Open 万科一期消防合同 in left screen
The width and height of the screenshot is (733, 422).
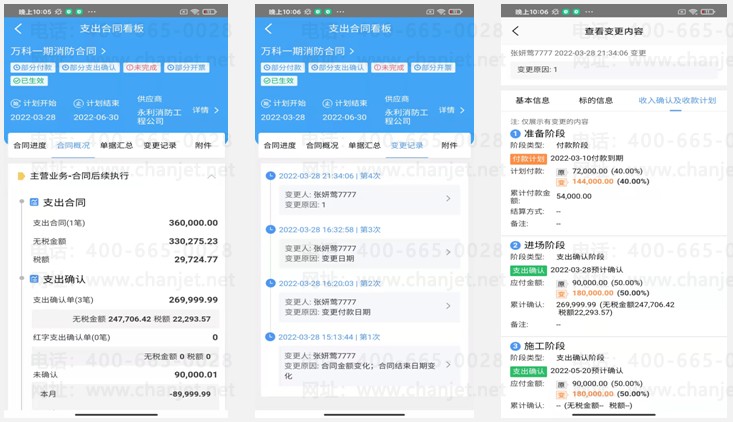click(58, 51)
